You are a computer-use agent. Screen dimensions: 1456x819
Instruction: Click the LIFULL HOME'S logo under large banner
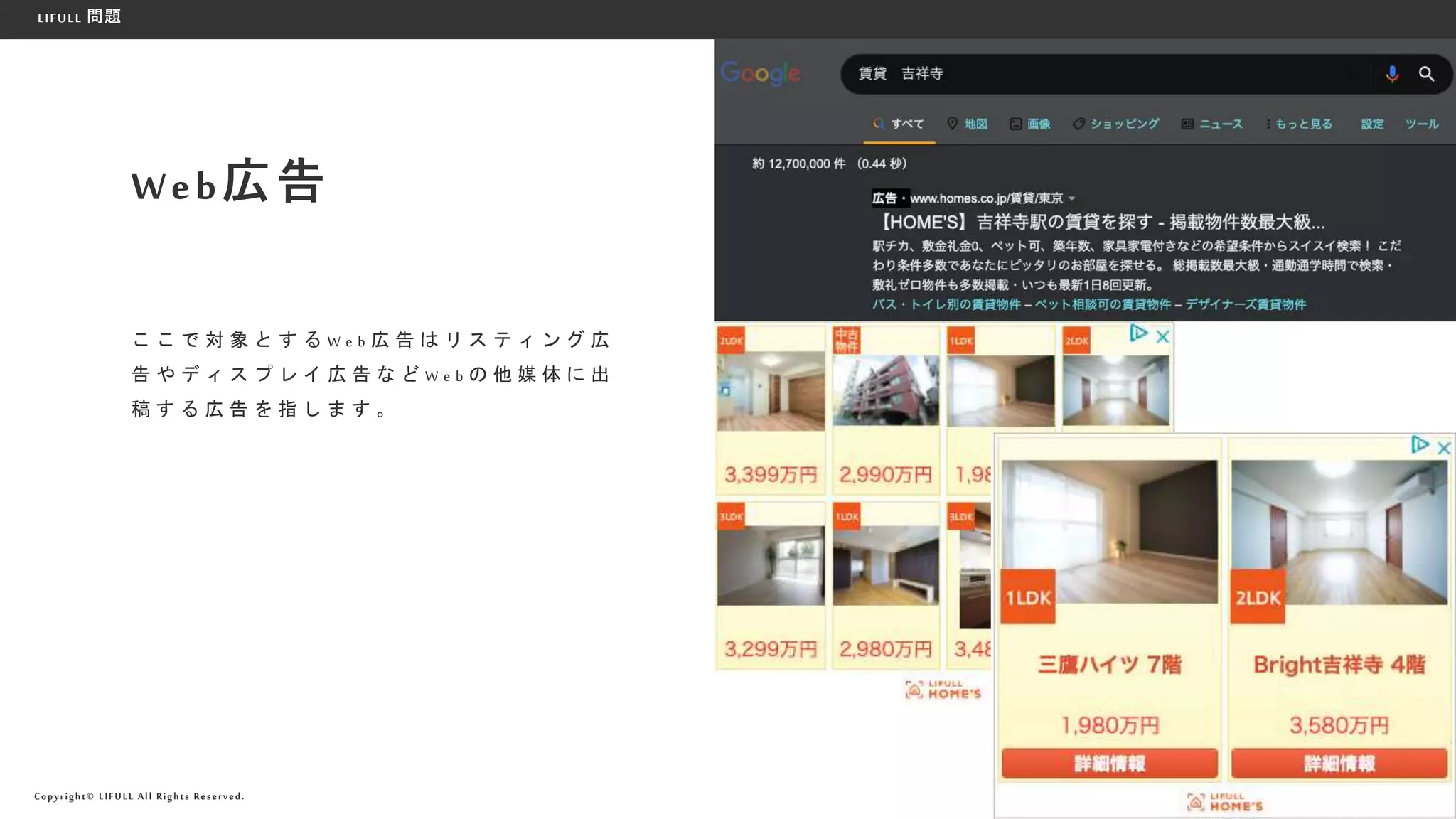[x=1224, y=802]
